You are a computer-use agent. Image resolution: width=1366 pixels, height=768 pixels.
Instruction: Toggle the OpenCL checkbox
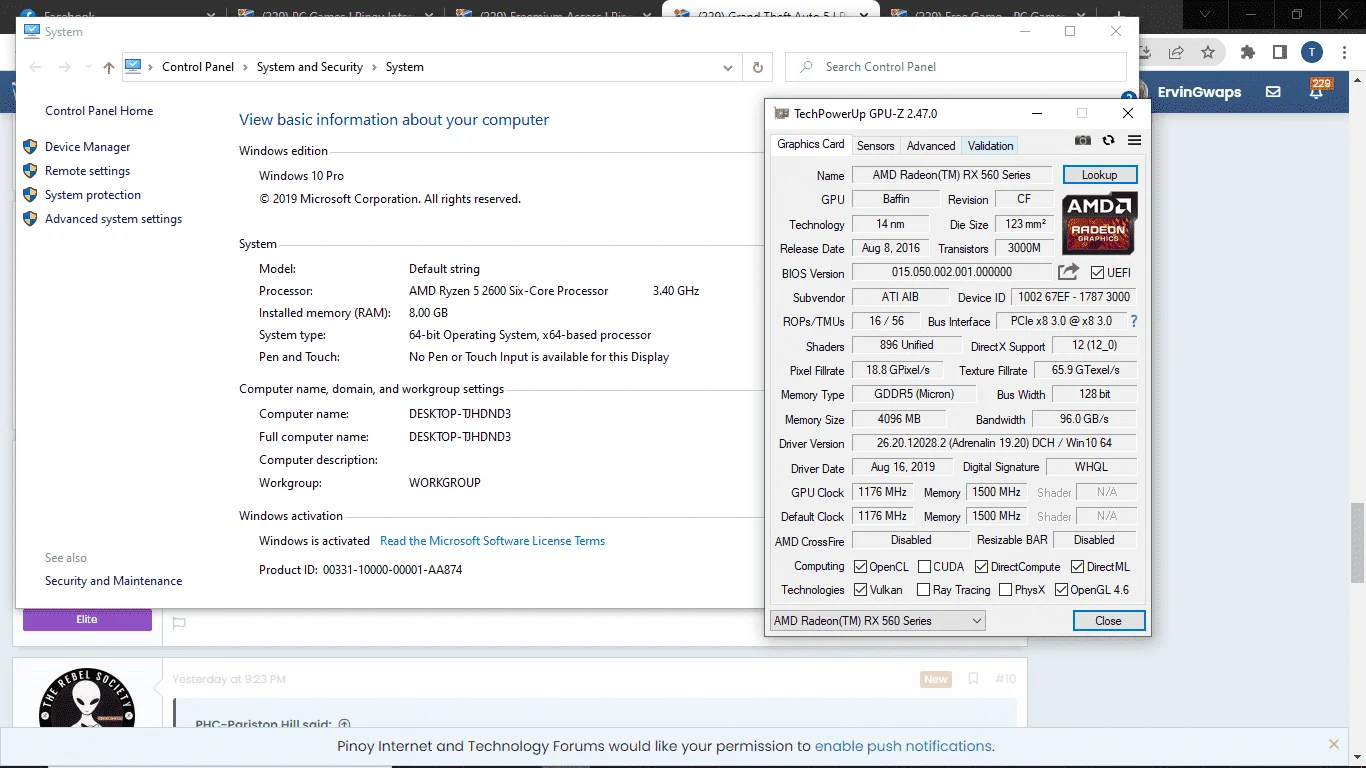point(860,567)
